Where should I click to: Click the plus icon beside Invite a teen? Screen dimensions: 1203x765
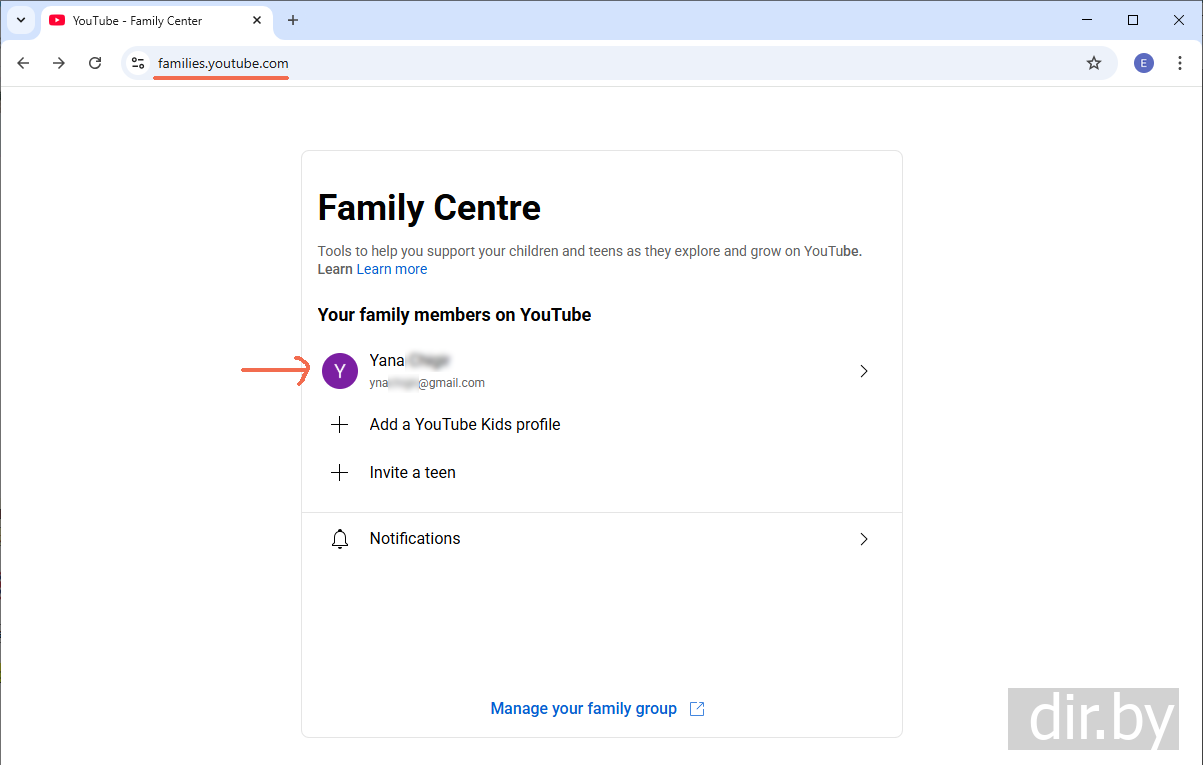(x=340, y=473)
